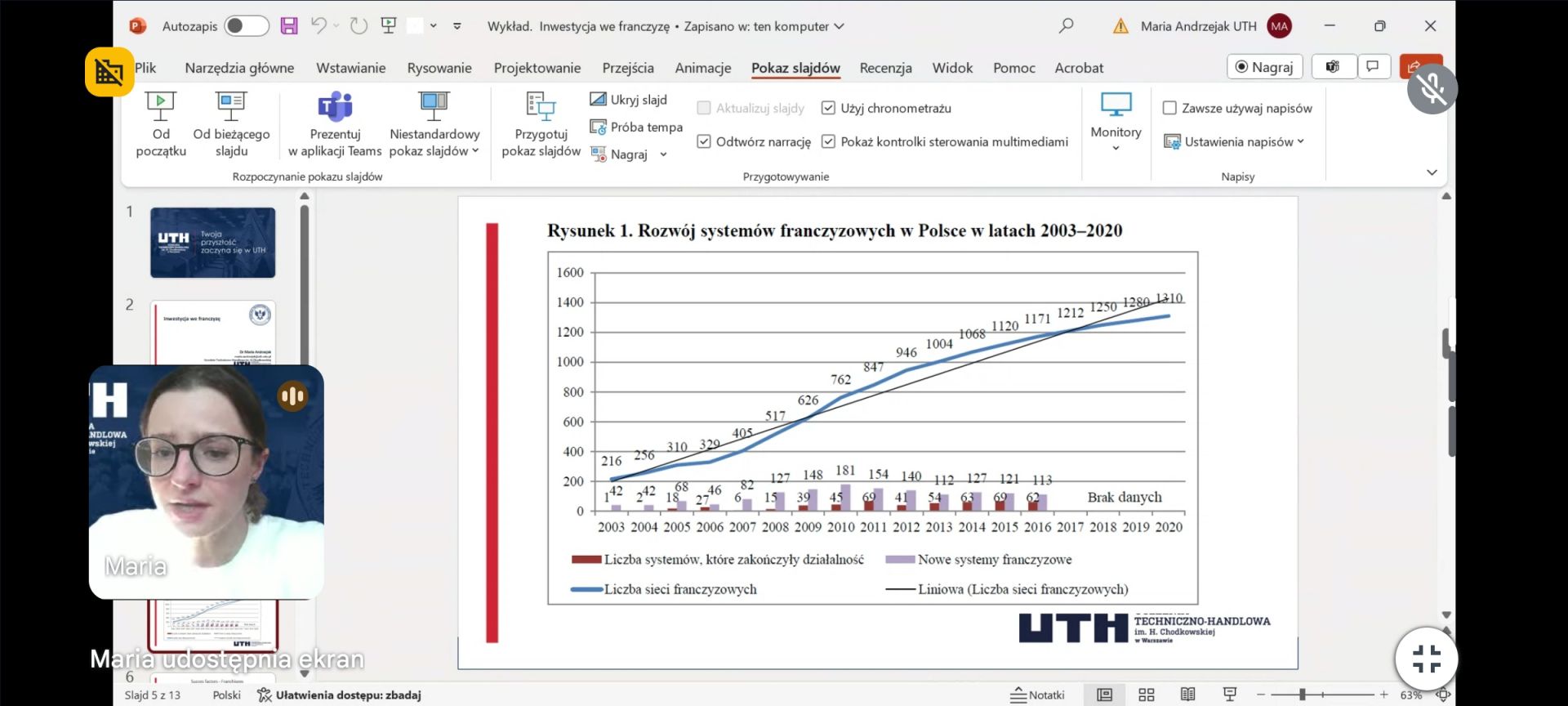Screen dimensions: 1568x706
Task: Zoom out with the minus button
Action: pos(1261,695)
